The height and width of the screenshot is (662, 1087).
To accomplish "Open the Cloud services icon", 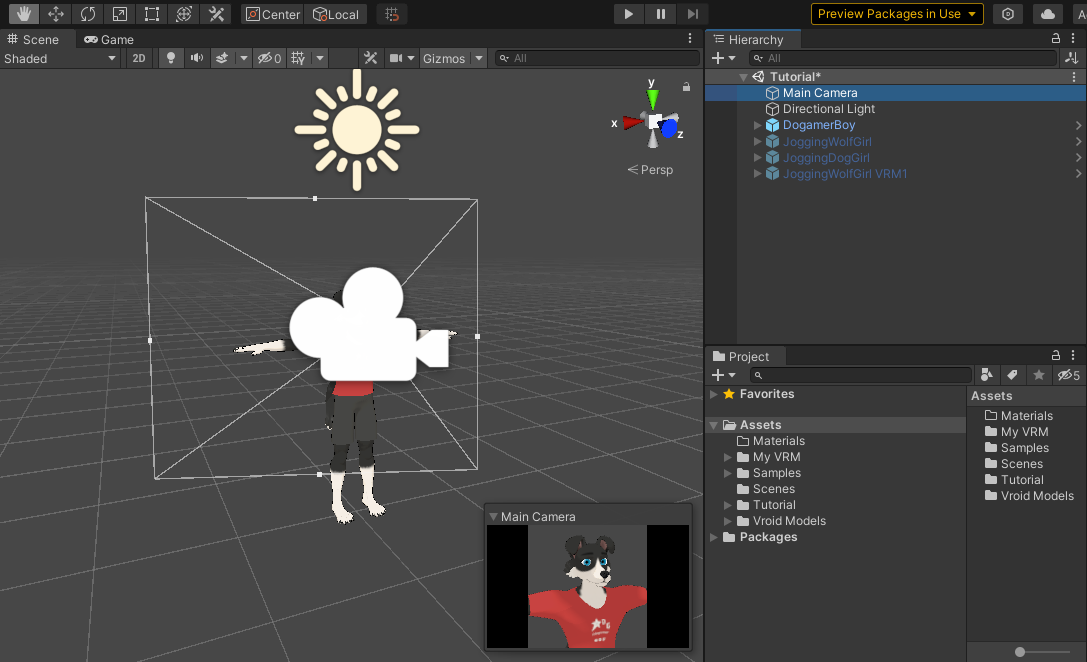I will (1047, 14).
